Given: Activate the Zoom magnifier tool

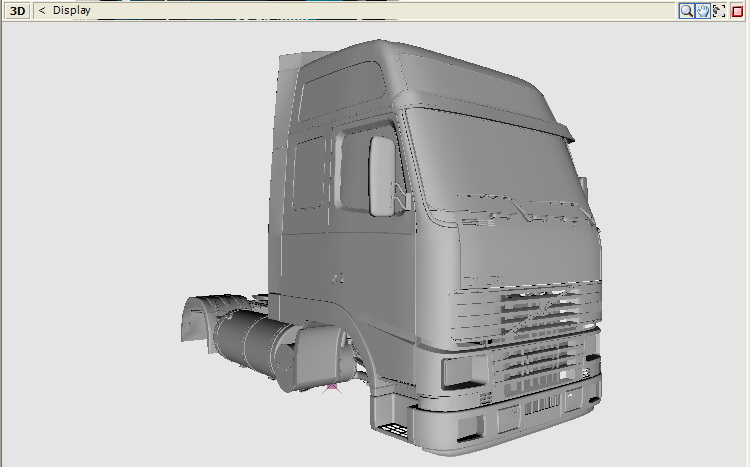Looking at the screenshot, I should coord(687,11).
